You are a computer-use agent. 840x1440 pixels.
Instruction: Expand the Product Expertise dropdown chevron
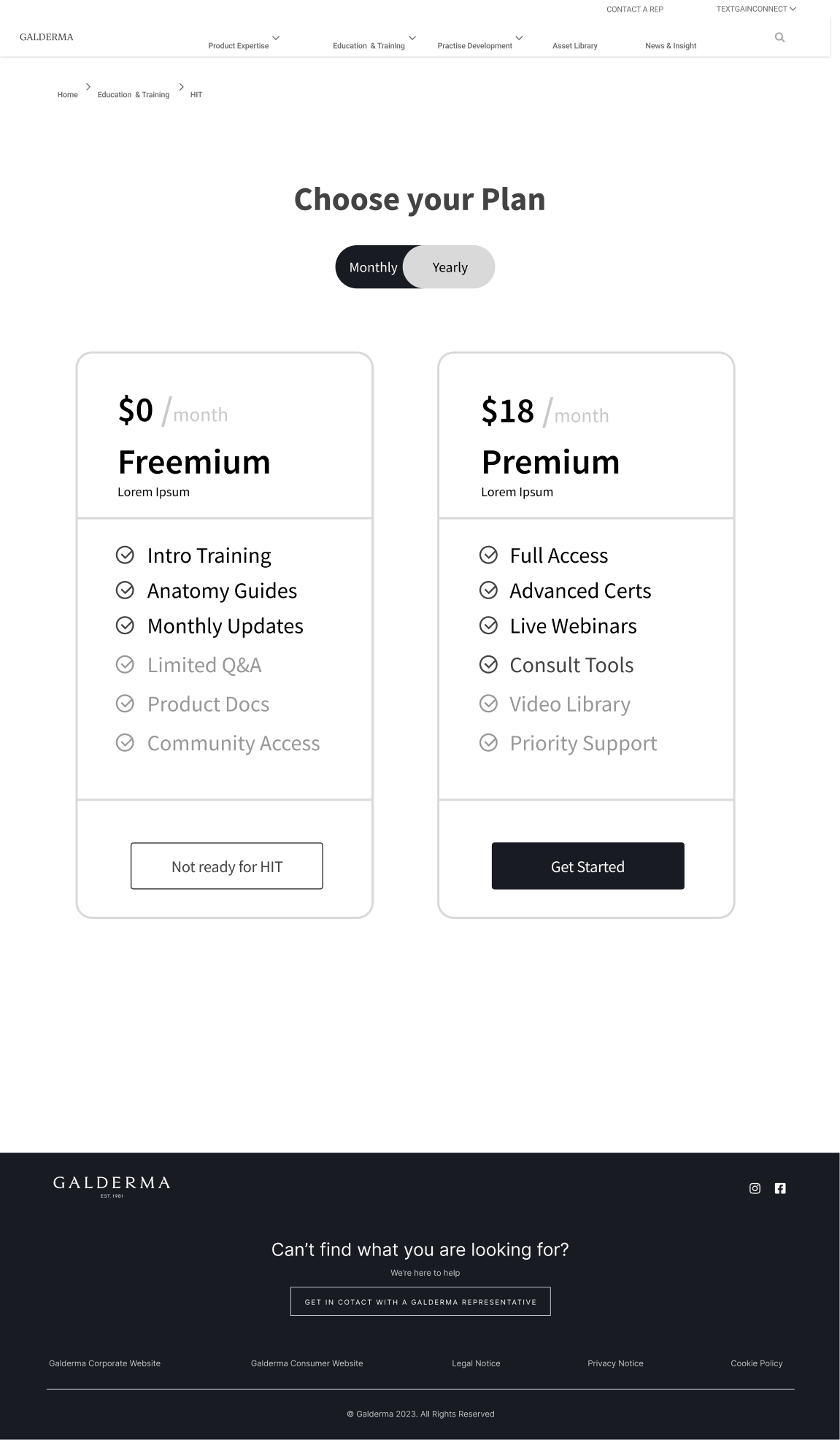[276, 38]
